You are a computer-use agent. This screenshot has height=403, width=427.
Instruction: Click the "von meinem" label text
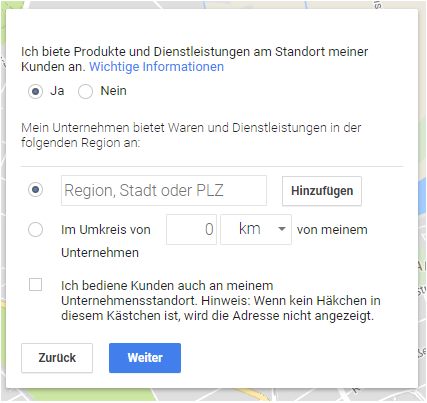332,230
